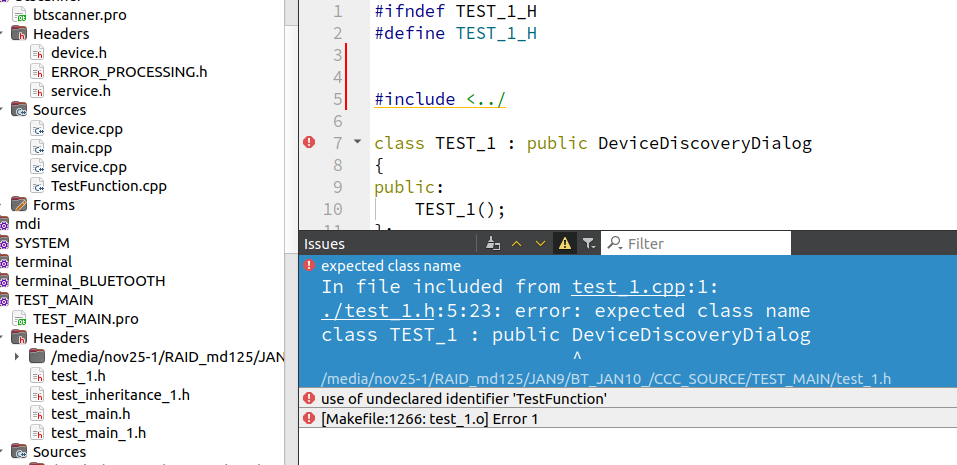Click the red error marker beside line 7

click(309, 143)
